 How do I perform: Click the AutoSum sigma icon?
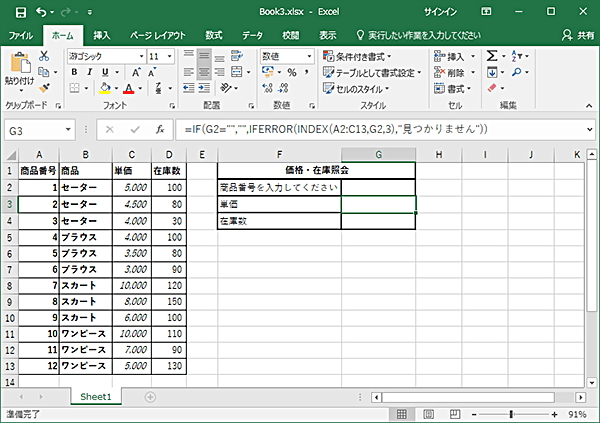[x=493, y=56]
